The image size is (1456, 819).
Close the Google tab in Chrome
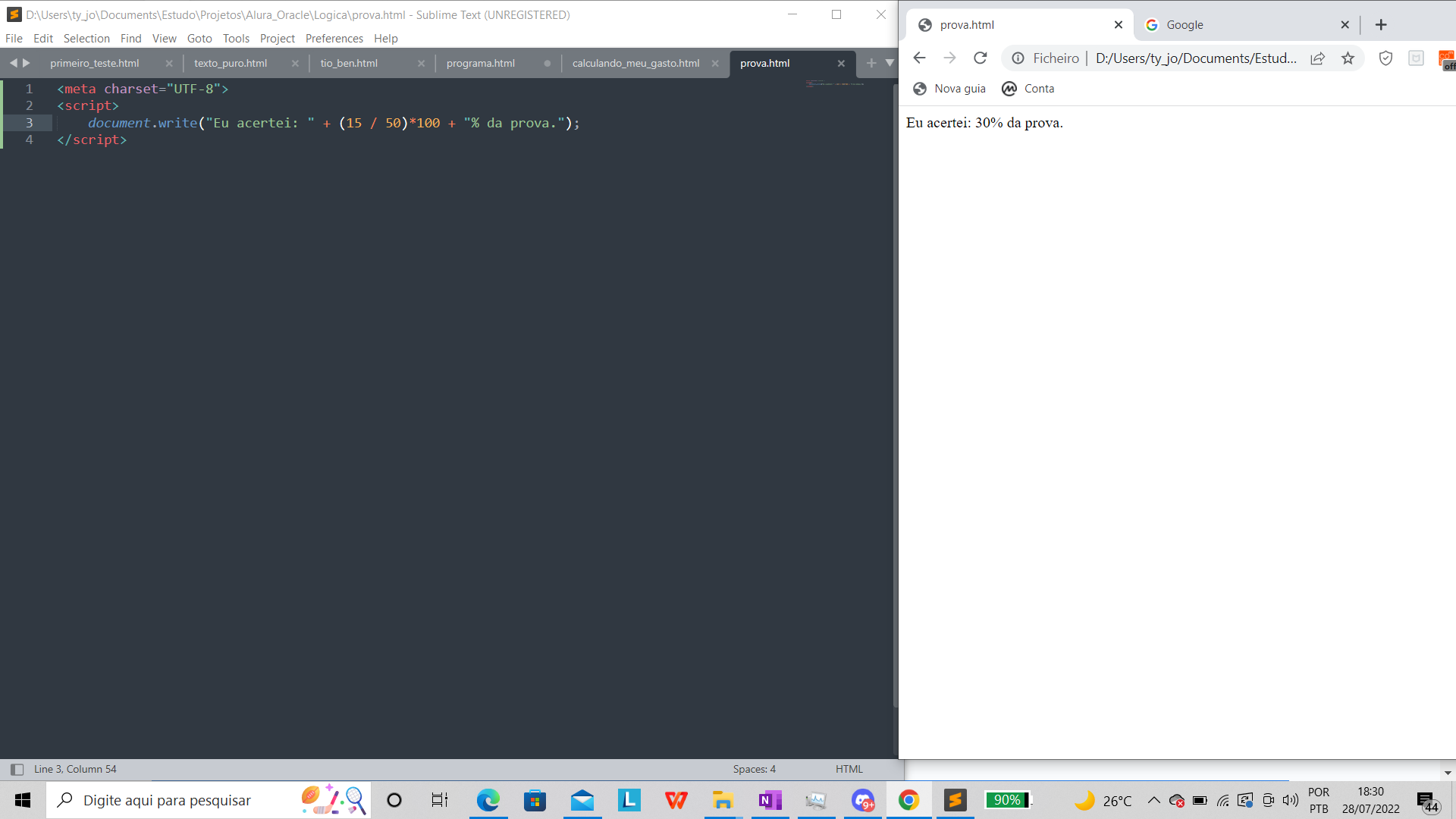[1345, 25]
